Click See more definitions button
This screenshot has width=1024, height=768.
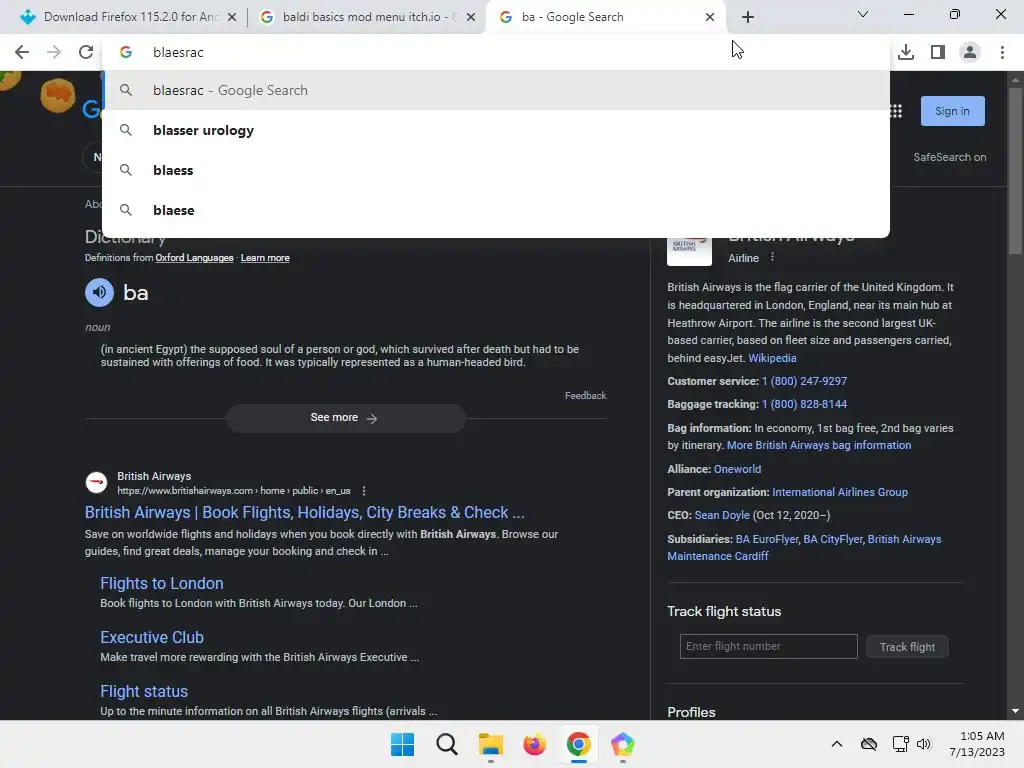345,418
